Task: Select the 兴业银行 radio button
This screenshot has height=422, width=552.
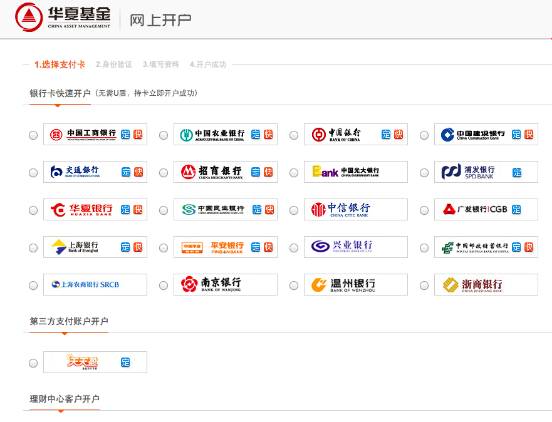Action: 294,248
